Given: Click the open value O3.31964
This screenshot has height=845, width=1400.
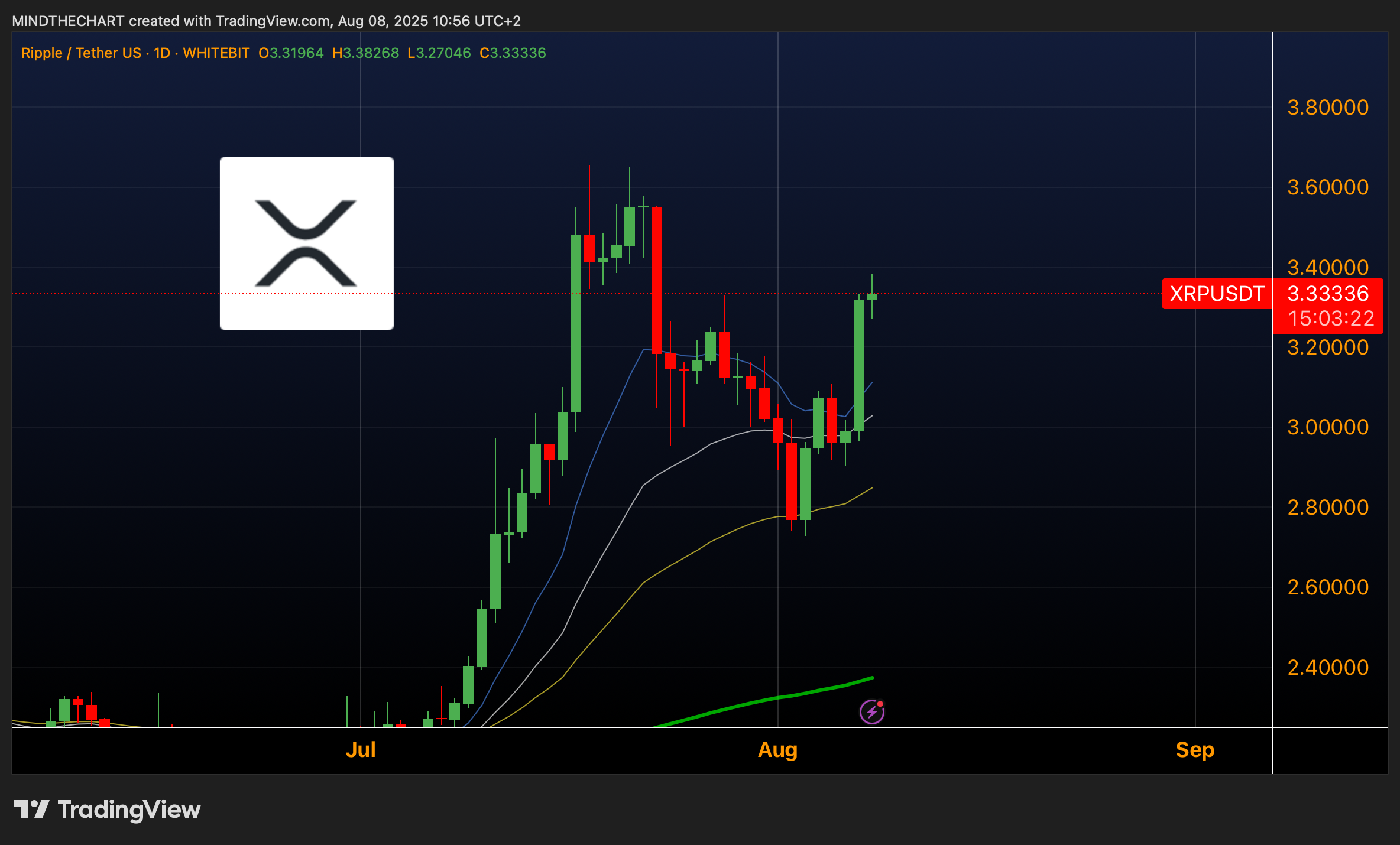Looking at the screenshot, I should click(x=291, y=53).
